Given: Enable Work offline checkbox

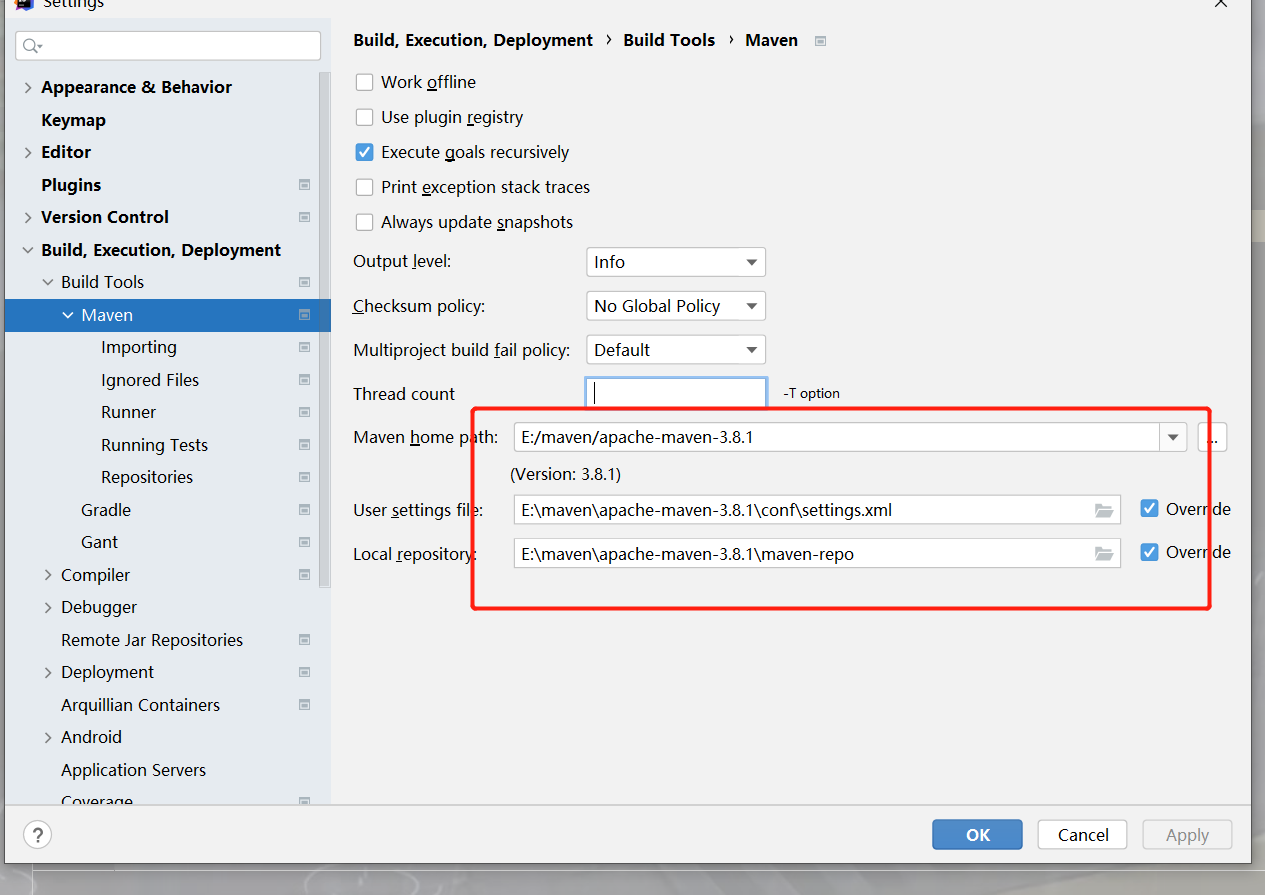Looking at the screenshot, I should tap(364, 82).
